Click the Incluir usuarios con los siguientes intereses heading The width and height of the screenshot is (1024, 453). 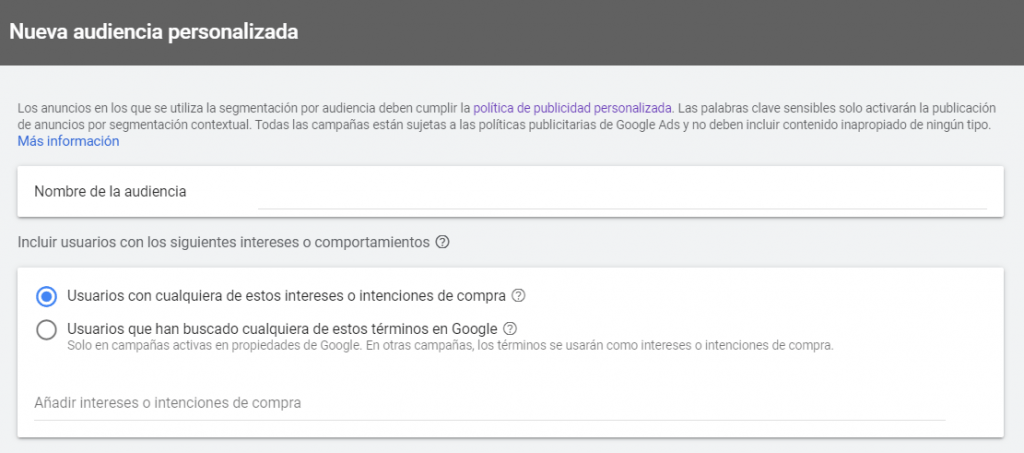coord(224,242)
